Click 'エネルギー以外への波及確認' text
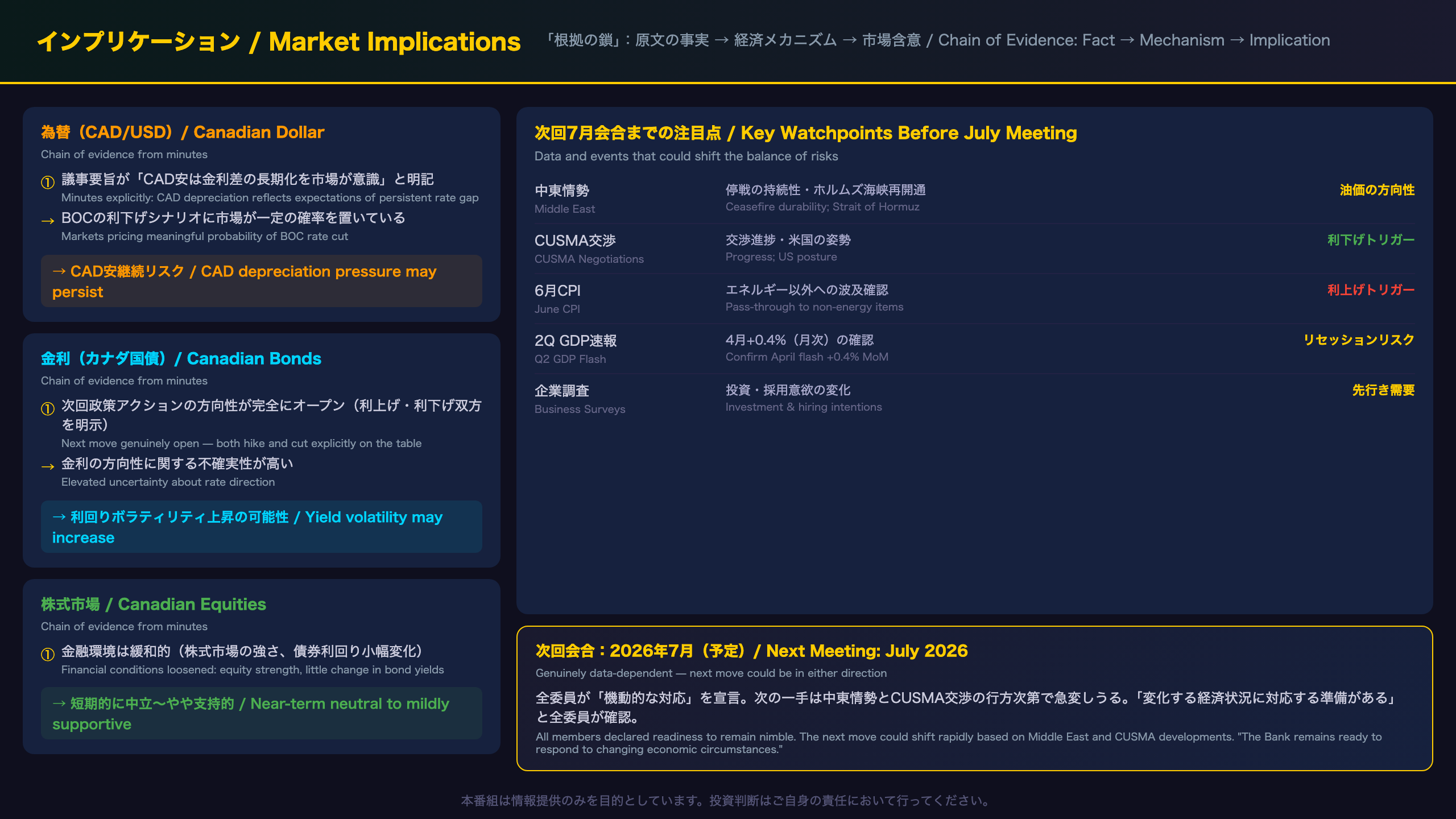 pos(807,289)
